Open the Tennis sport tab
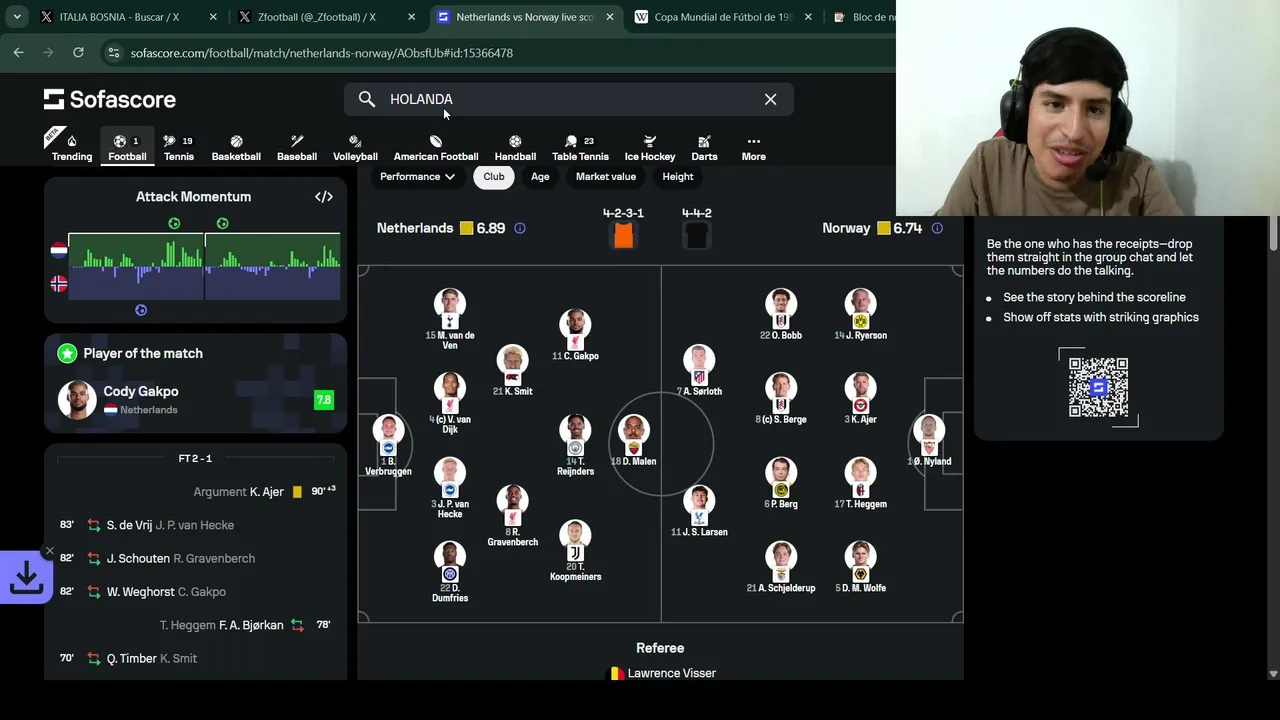Image resolution: width=1280 pixels, height=720 pixels. coord(179,148)
